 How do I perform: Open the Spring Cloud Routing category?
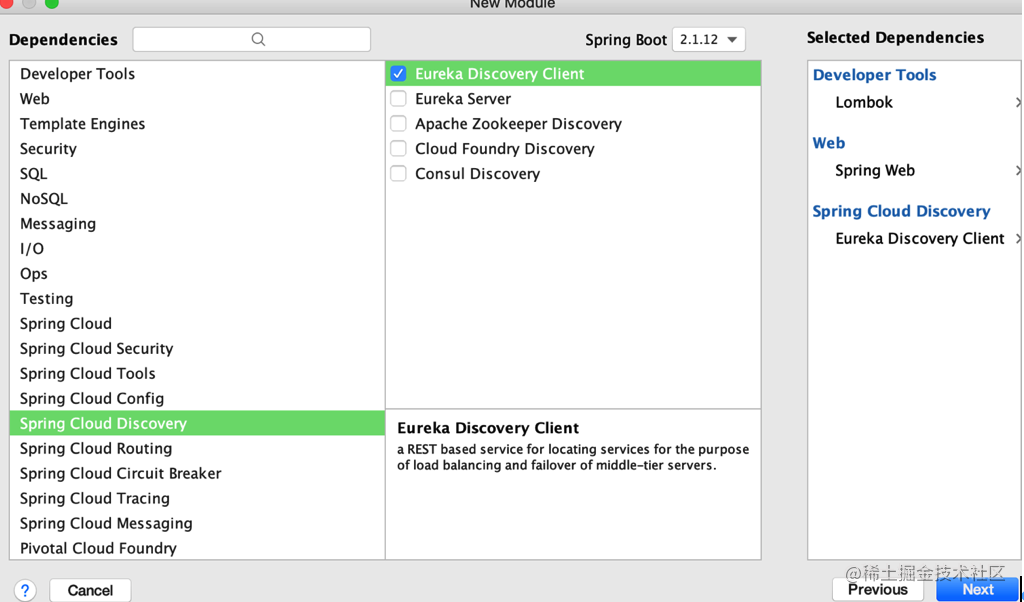tap(197, 449)
